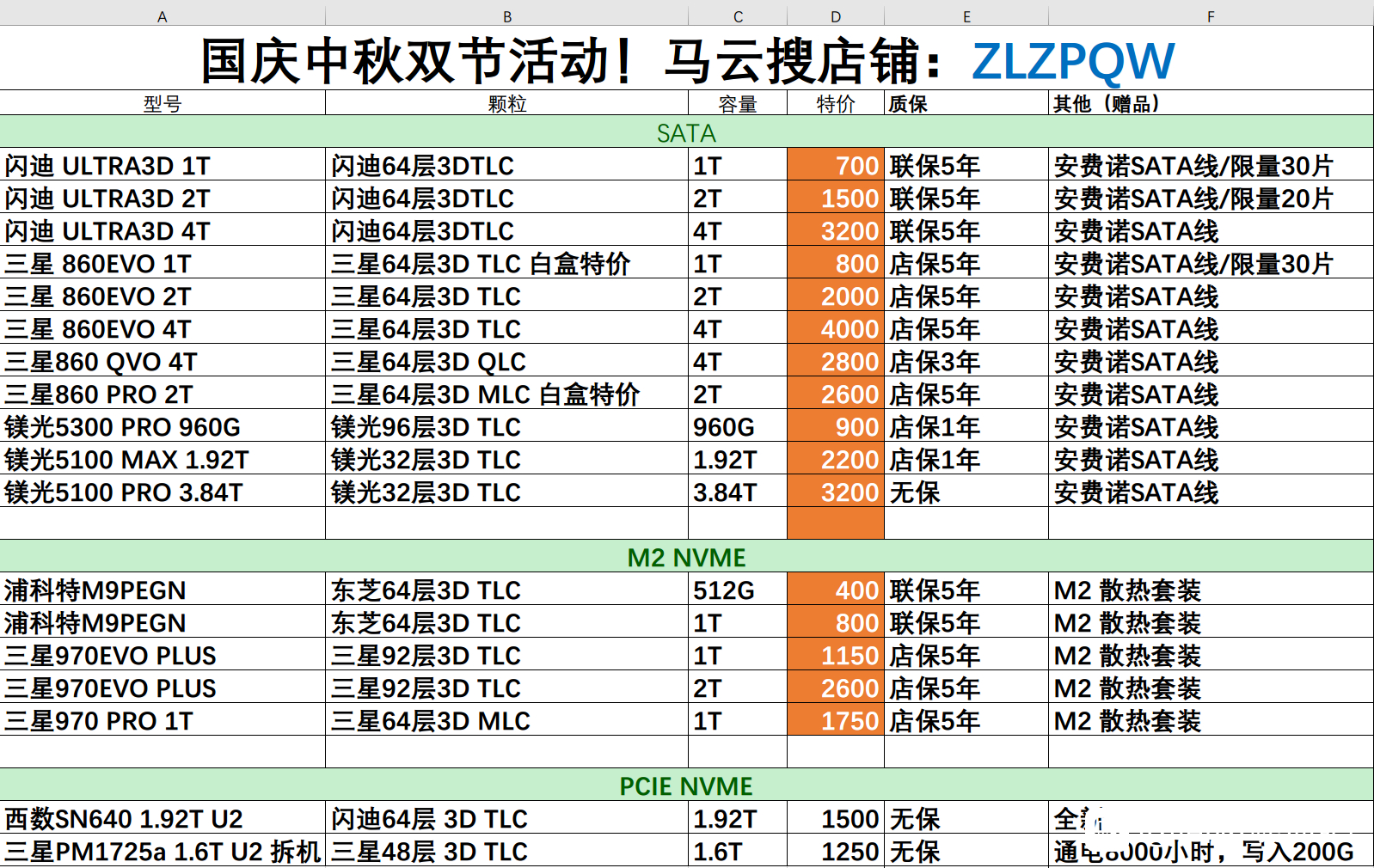
Task: Click cell 三星 860EVO 4T
Action: point(163,328)
